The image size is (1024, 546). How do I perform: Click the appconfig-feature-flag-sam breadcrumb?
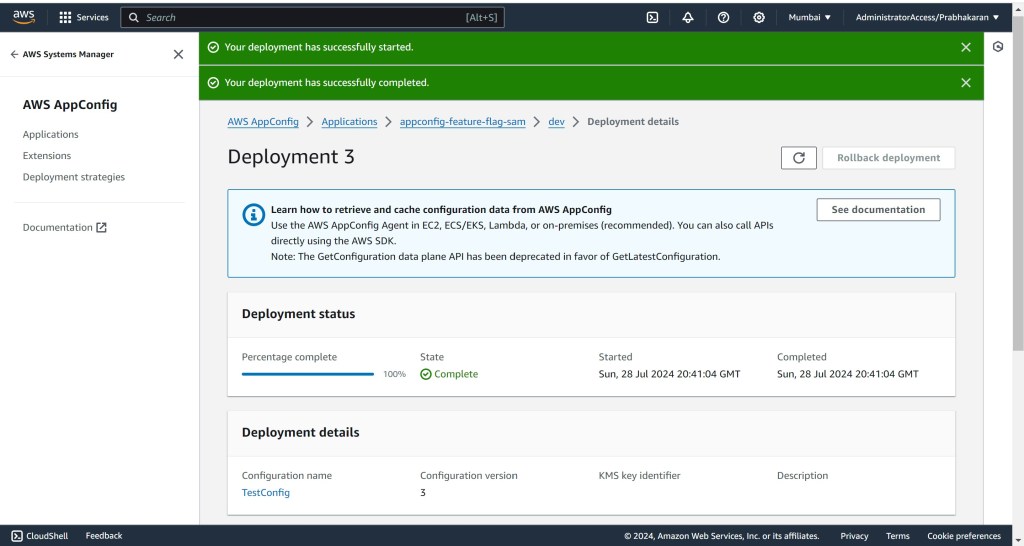(462, 122)
